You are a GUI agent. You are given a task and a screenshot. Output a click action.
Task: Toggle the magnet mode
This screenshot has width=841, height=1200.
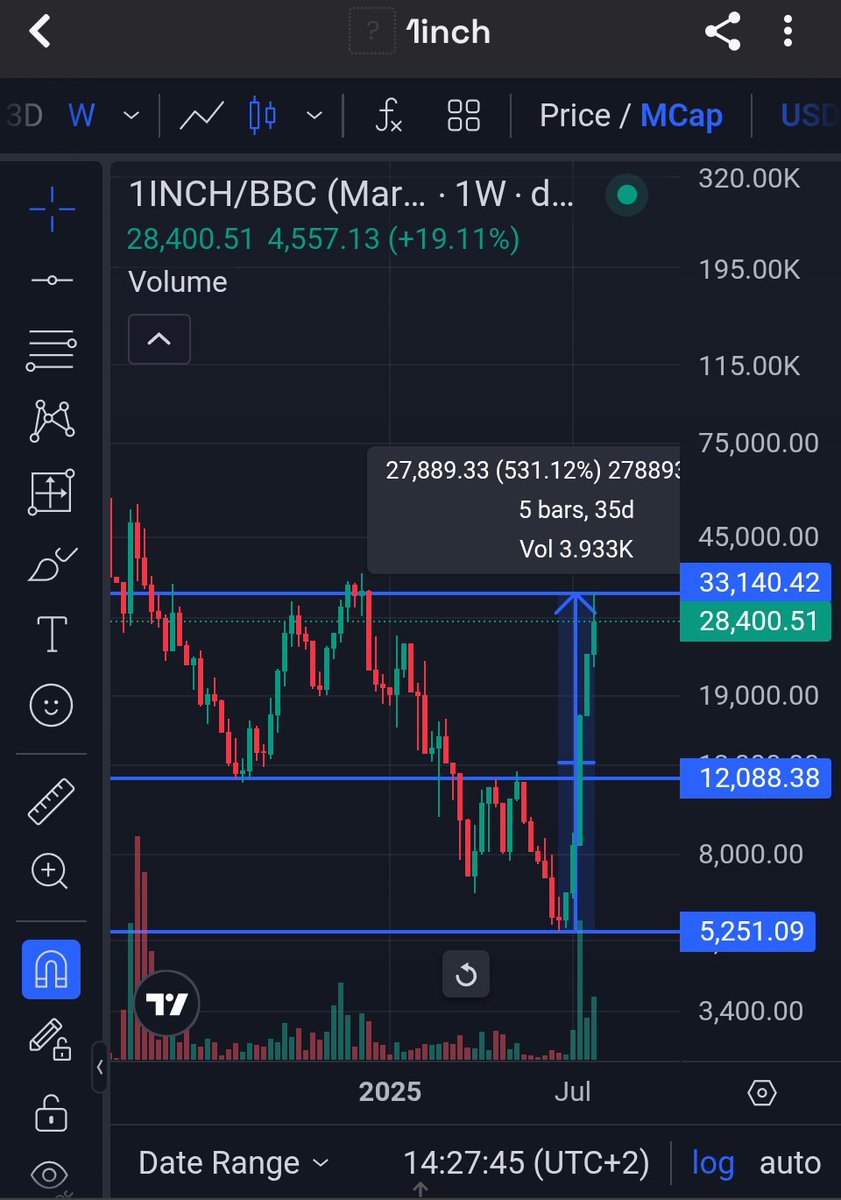51,969
